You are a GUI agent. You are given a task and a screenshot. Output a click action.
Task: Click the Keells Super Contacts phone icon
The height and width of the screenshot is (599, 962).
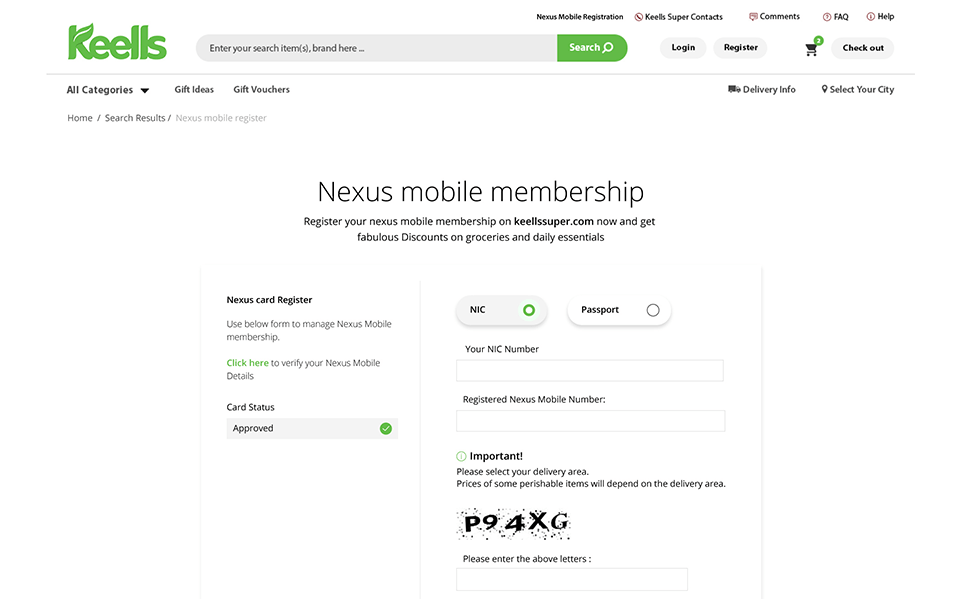(639, 17)
